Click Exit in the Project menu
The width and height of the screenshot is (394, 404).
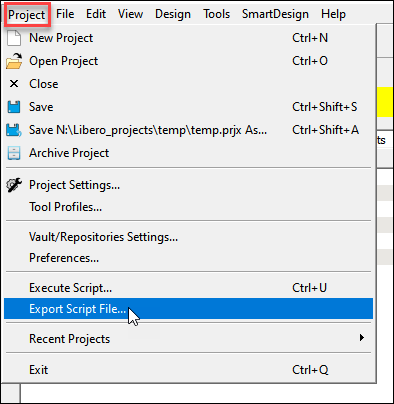188,370
